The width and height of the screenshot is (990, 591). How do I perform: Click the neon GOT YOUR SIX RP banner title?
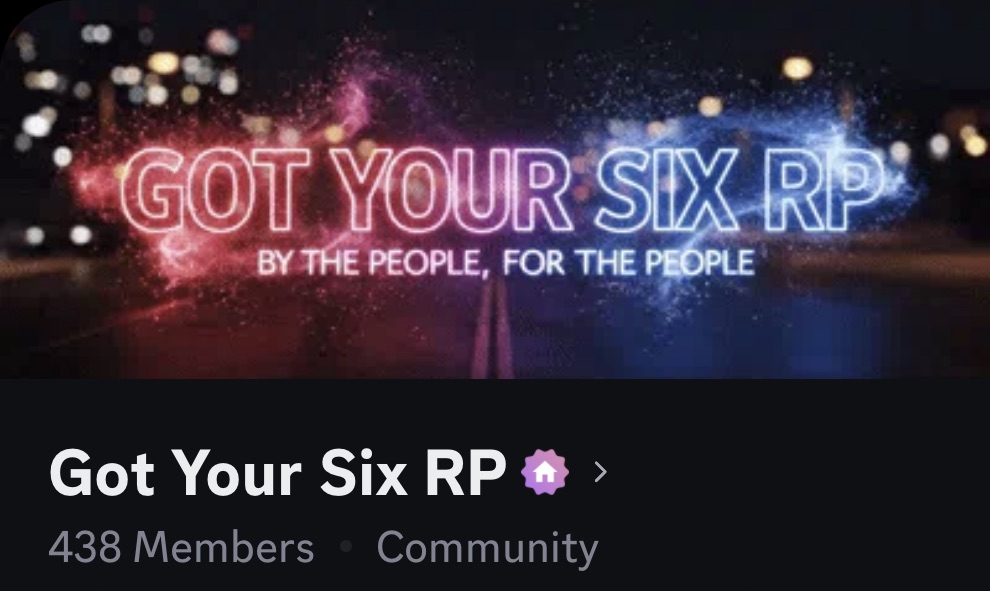tap(502, 190)
